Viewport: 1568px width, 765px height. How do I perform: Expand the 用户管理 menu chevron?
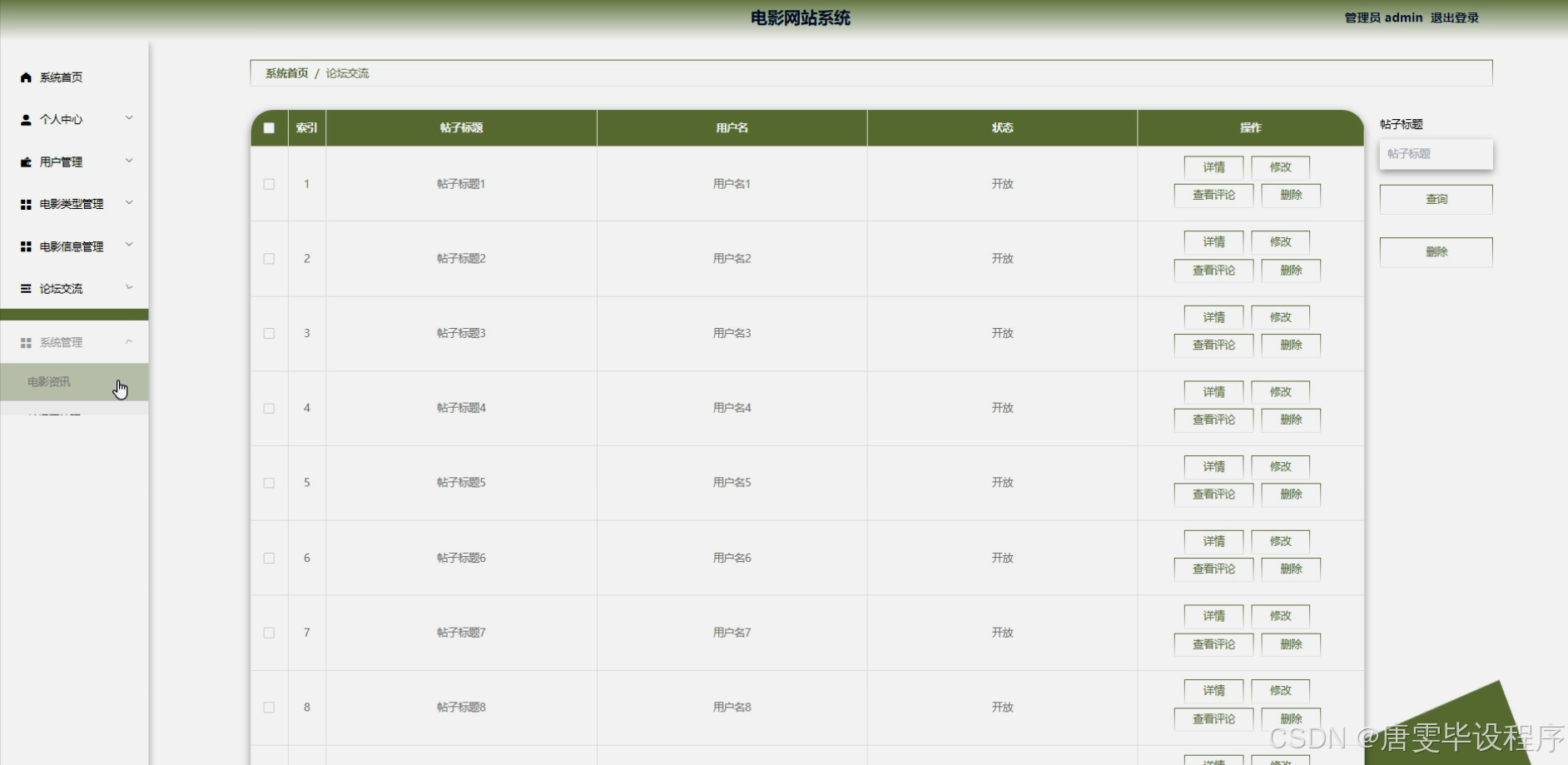(129, 161)
